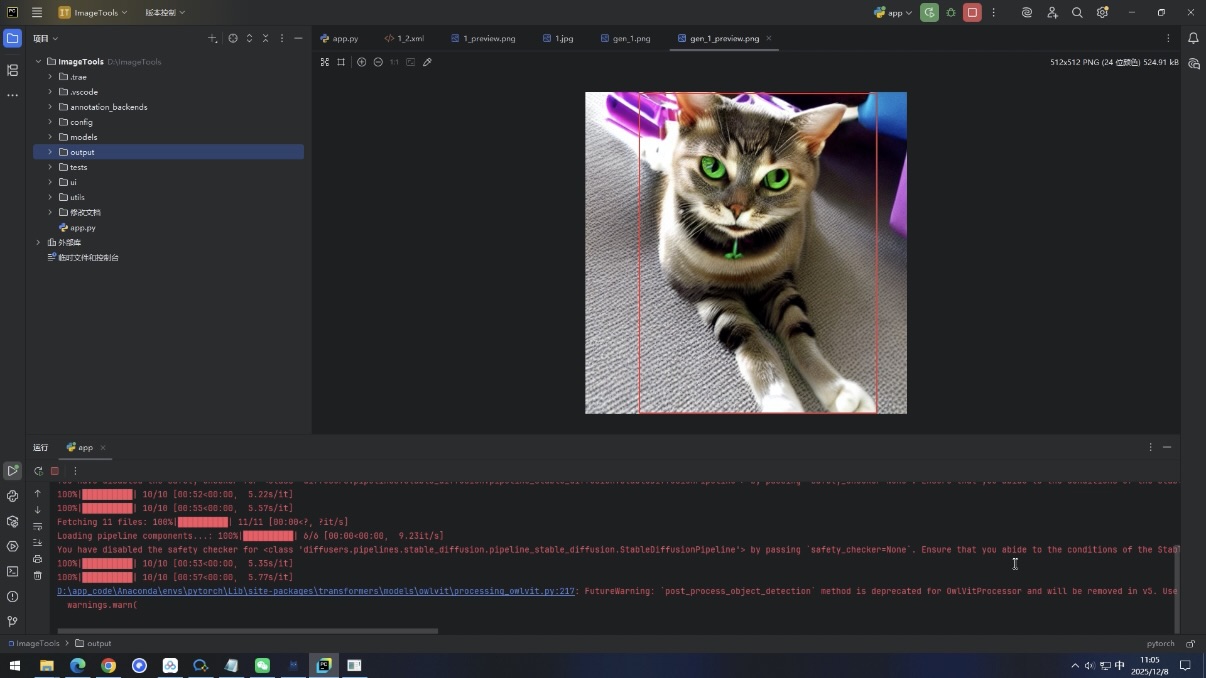The height and width of the screenshot is (678, 1206).
Task: Open the version control (版本控制) dropdown
Action: (165, 13)
